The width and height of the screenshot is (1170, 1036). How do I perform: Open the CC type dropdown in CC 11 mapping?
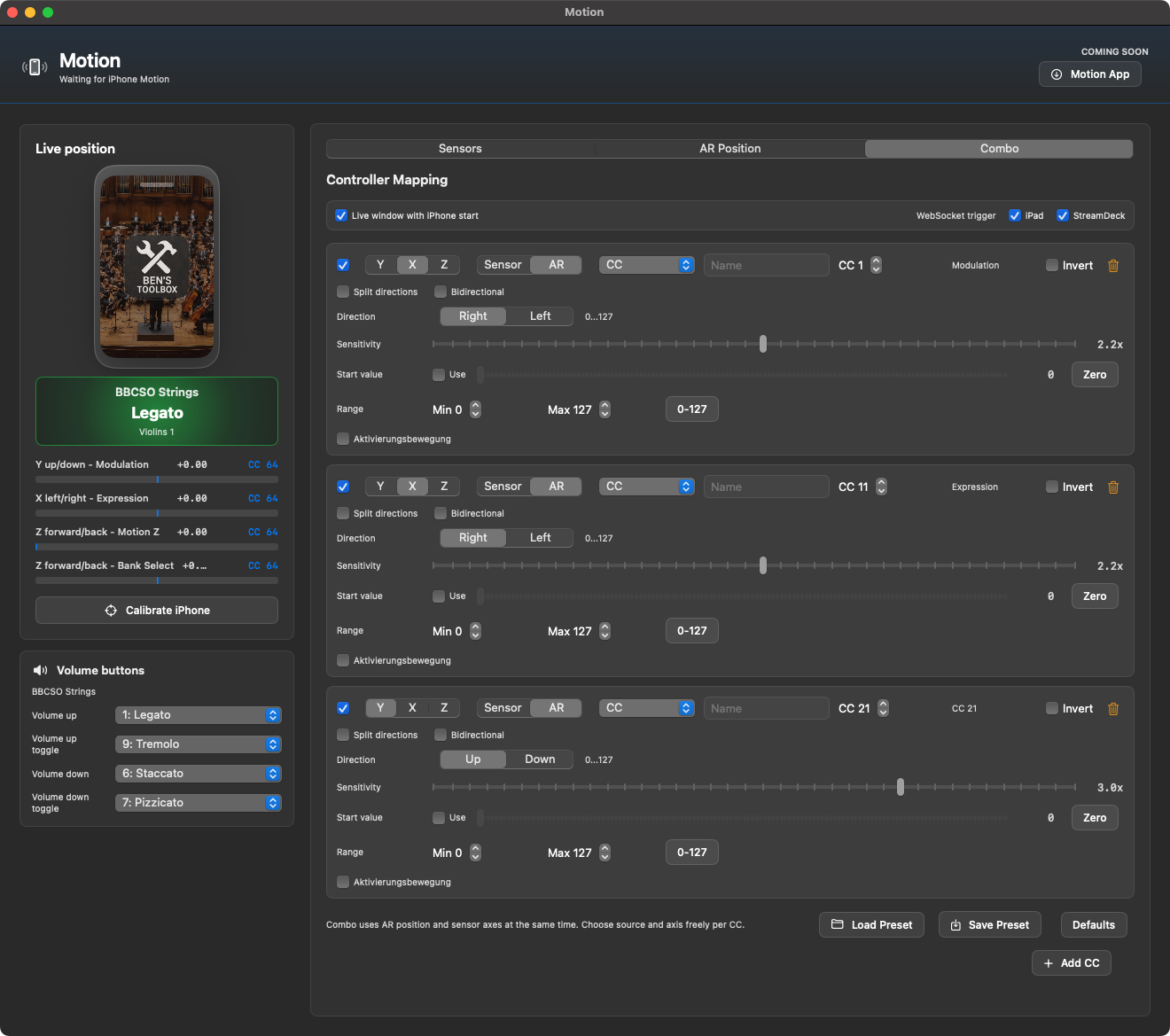point(646,487)
